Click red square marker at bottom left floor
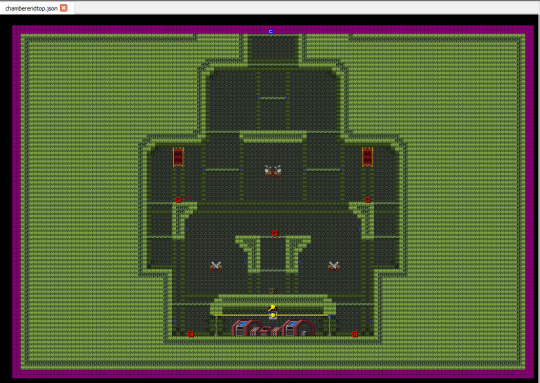Image resolution: width=540 pixels, height=383 pixels. coord(191,334)
